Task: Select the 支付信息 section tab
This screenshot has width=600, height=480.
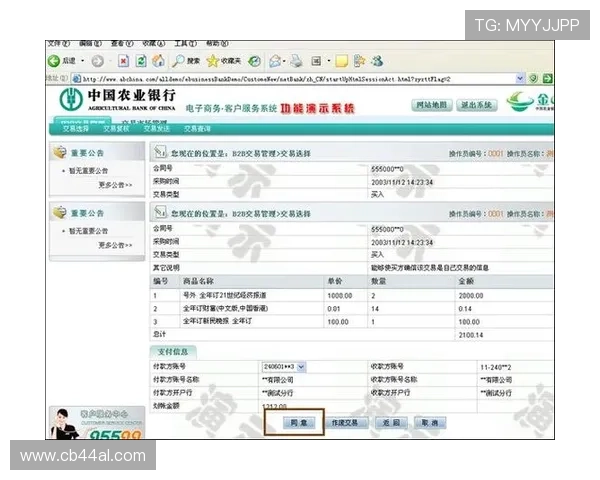Action: [x=173, y=352]
